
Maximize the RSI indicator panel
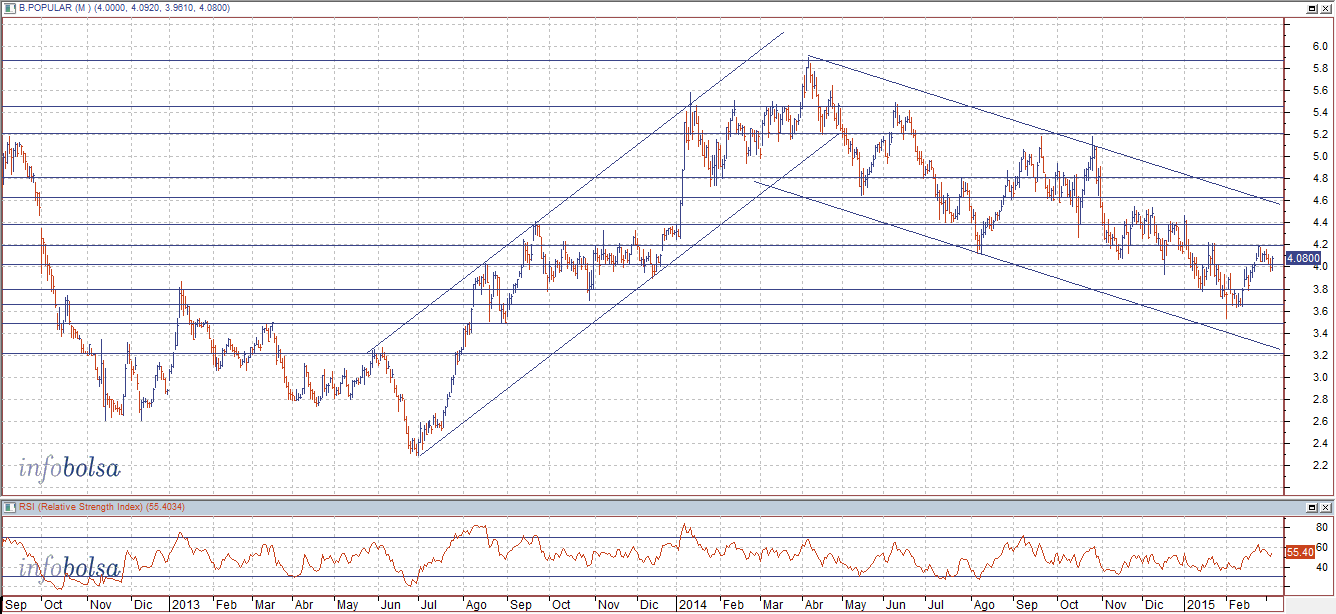1311,507
